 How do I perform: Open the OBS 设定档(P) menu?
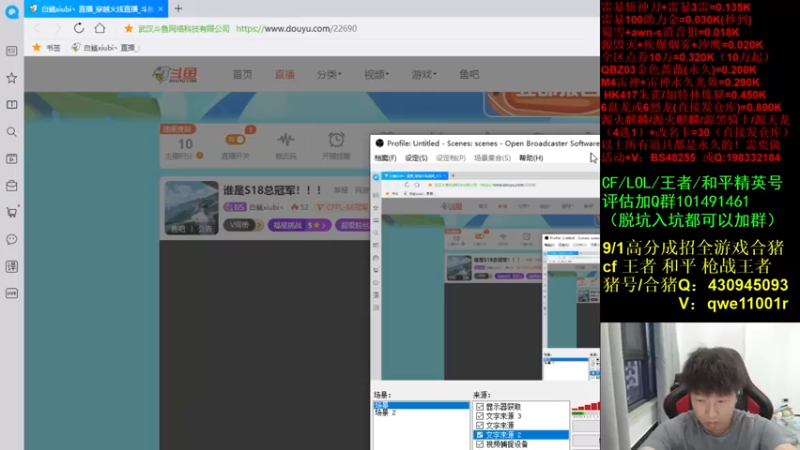pos(451,158)
